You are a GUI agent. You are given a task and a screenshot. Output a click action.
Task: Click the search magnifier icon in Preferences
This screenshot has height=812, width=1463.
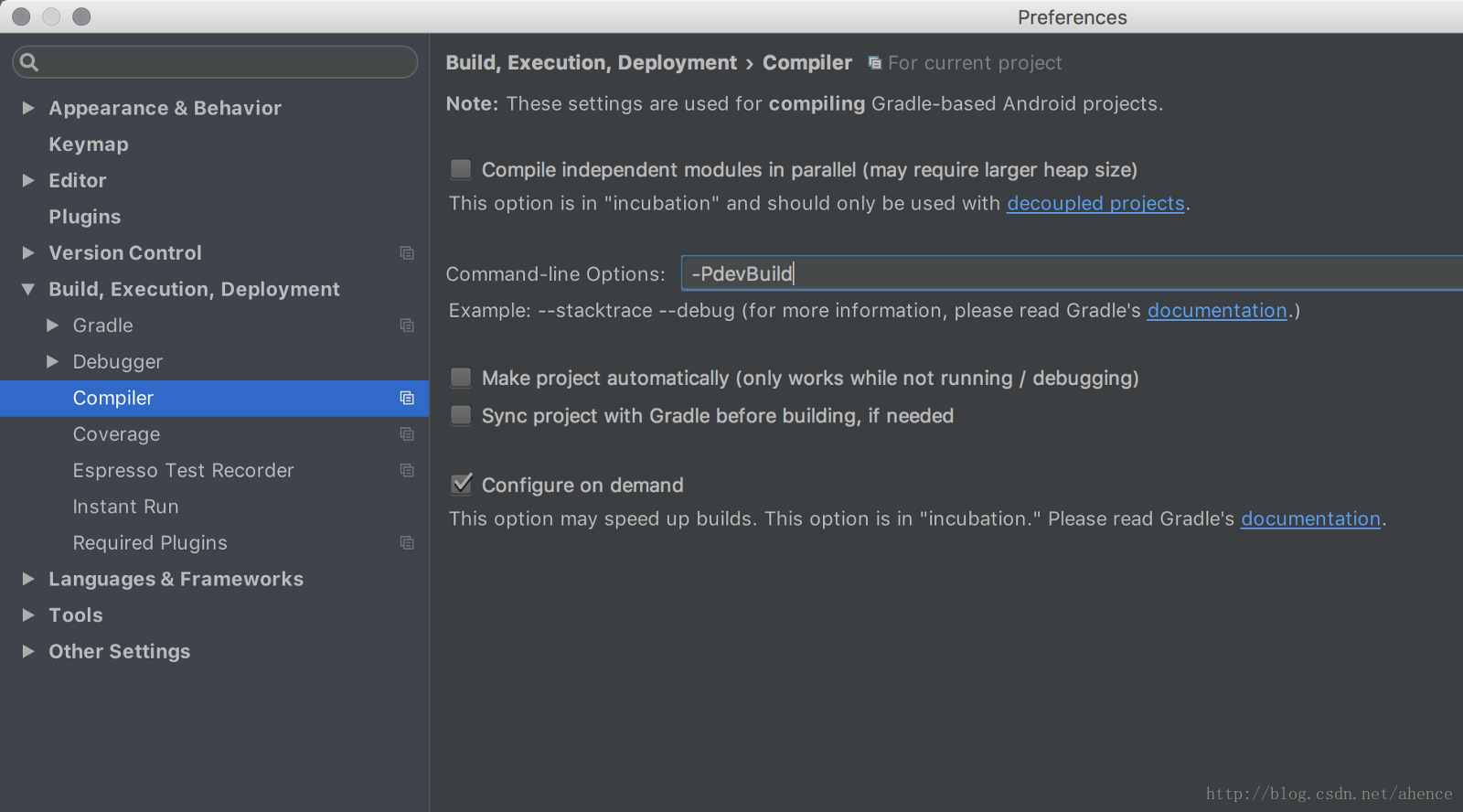(x=29, y=62)
